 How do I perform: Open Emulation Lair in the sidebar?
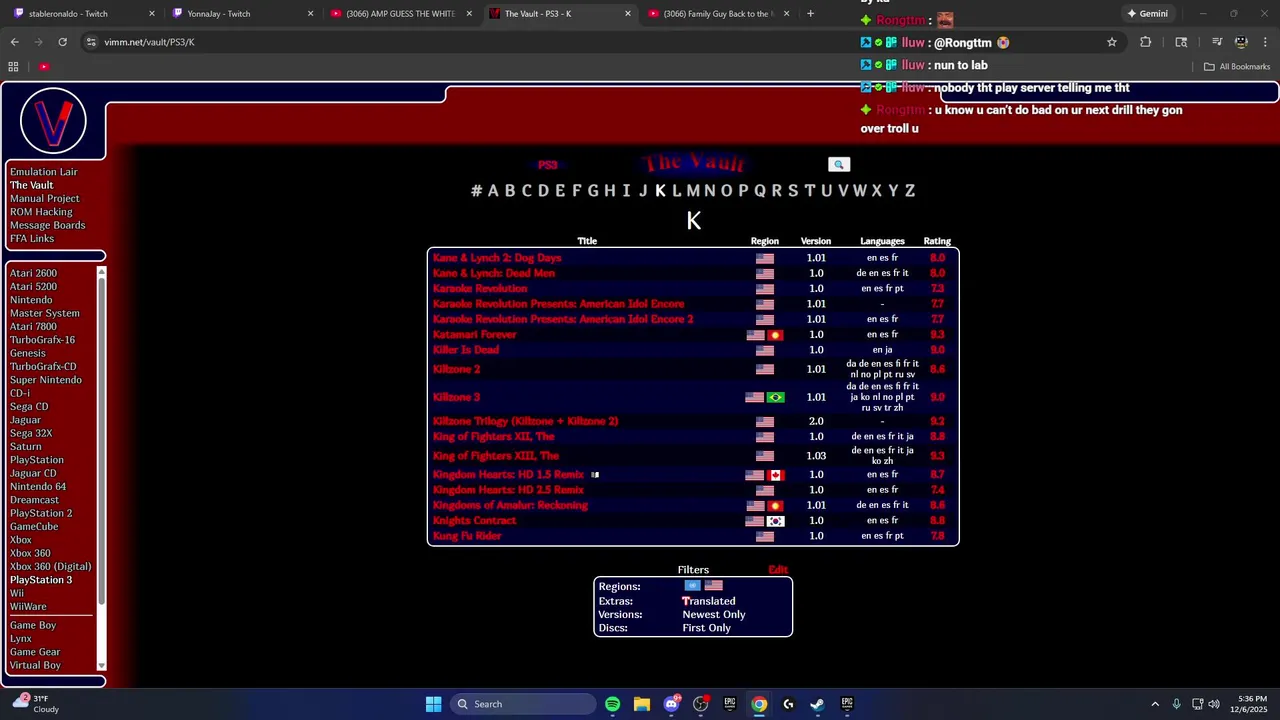click(x=44, y=172)
